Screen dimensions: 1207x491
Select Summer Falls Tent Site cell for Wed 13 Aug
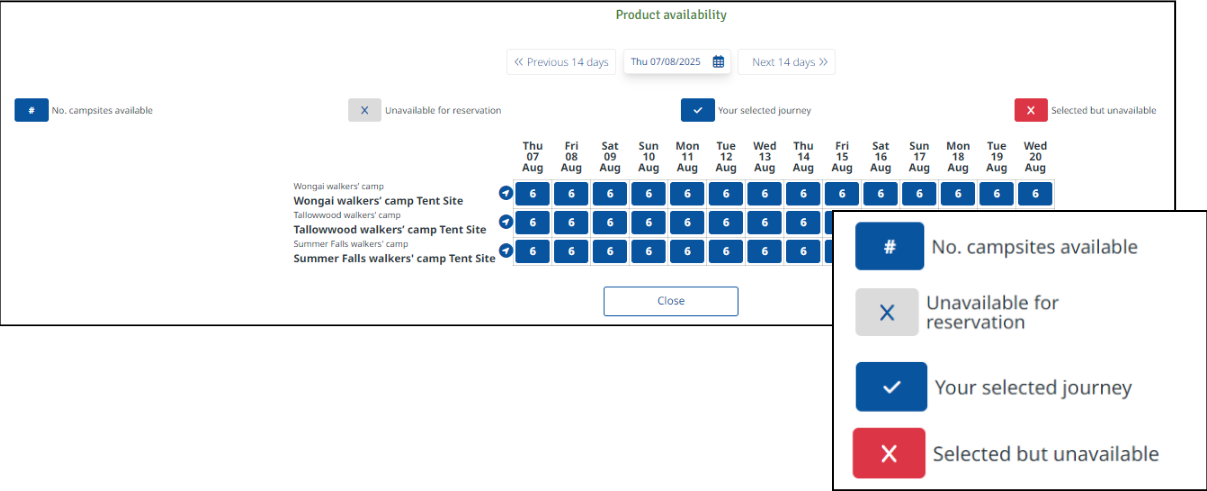click(765, 251)
